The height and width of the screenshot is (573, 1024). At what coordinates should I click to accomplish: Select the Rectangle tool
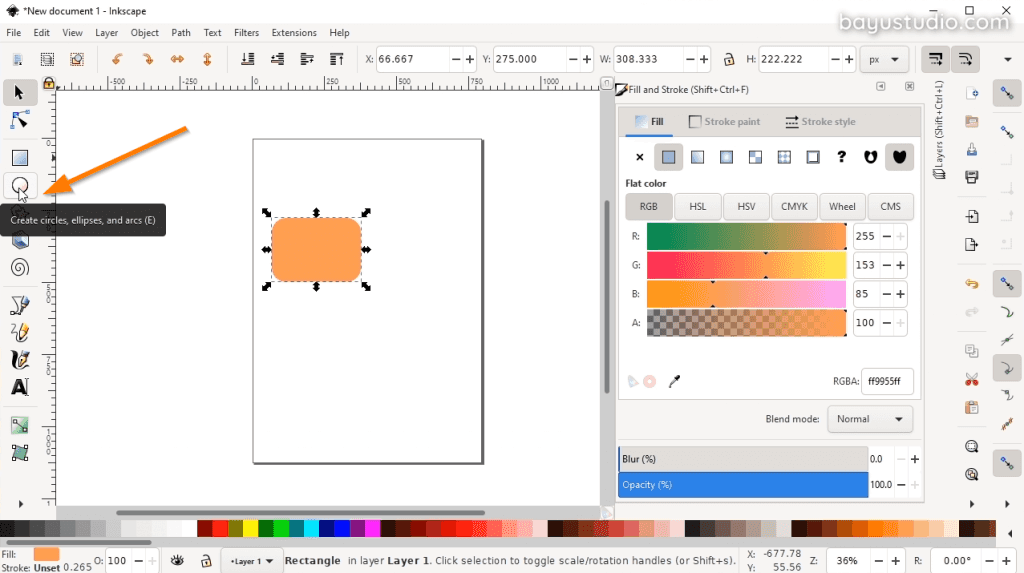pyautogui.click(x=20, y=158)
